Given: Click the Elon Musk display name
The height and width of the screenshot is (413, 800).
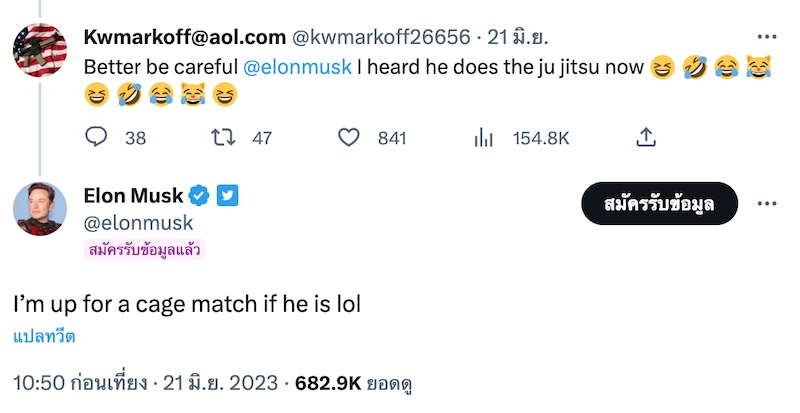Looking at the screenshot, I should pyautogui.click(x=134, y=195).
